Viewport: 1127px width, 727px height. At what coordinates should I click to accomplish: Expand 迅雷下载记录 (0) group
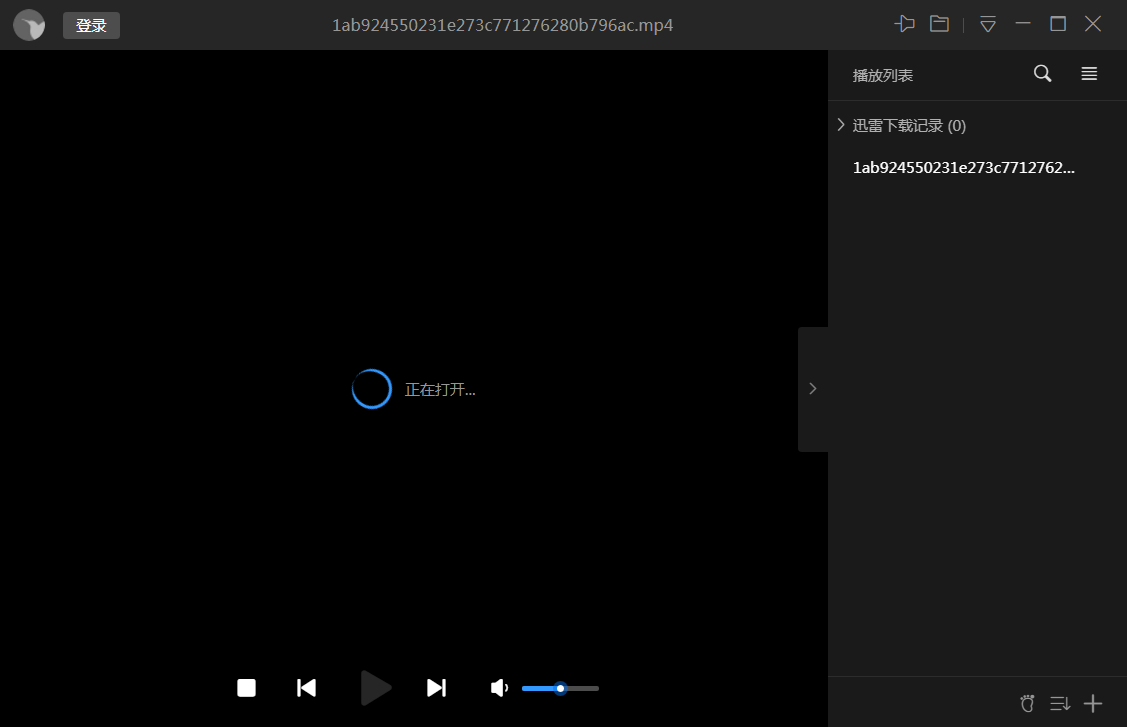pos(841,125)
